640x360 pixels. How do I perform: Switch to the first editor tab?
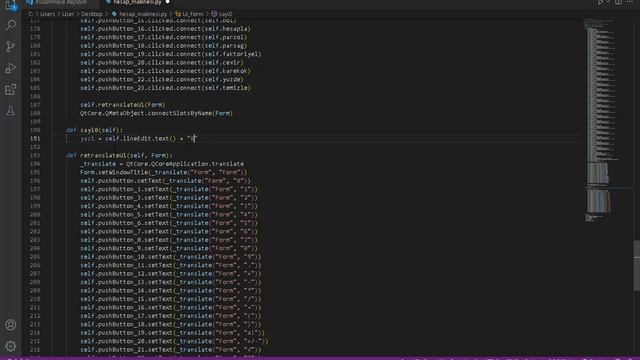(x=60, y=2)
